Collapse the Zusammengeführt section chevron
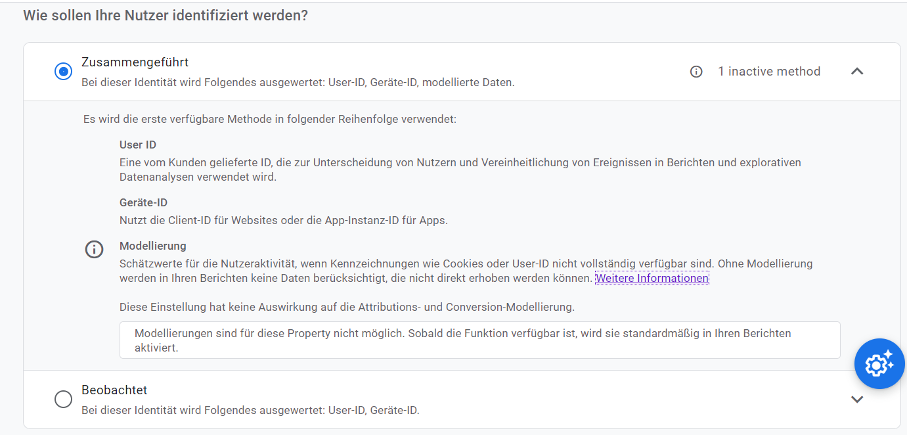Viewport: 908px width, 436px height. 857,72
